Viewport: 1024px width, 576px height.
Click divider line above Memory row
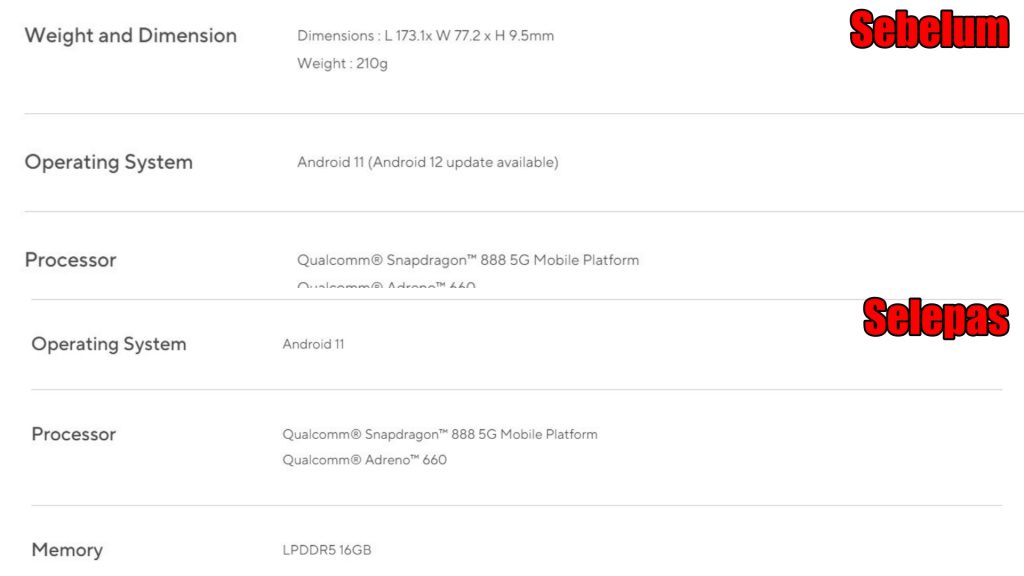pyautogui.click(x=517, y=505)
